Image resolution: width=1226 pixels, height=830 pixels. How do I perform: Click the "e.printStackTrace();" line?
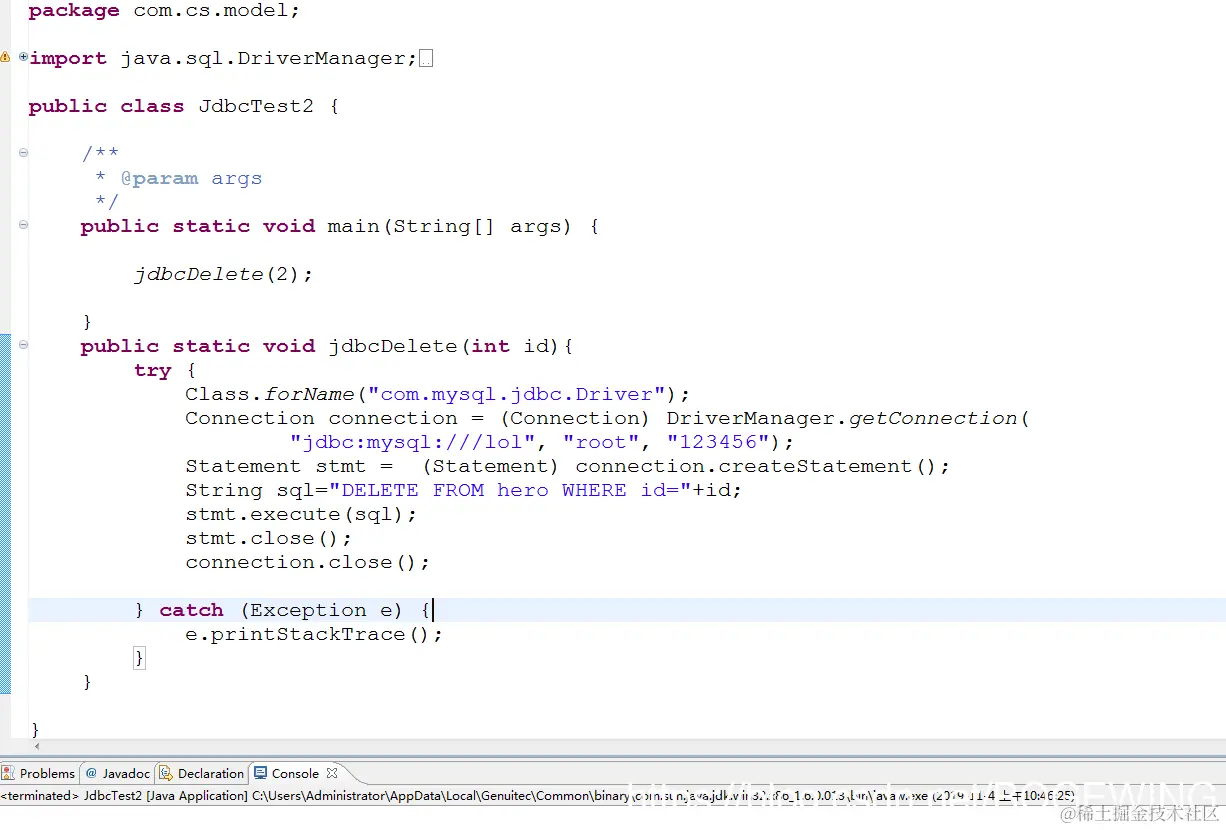(314, 634)
